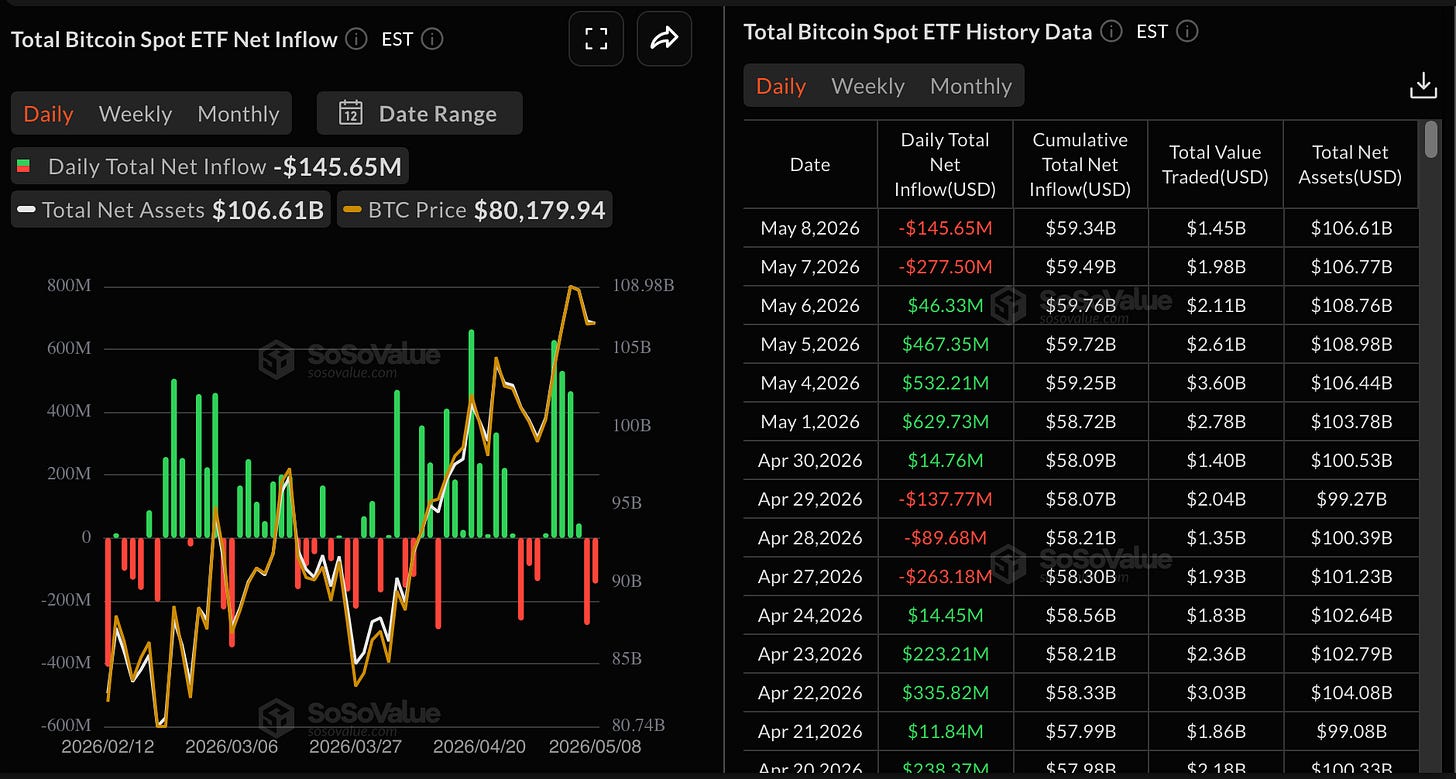
Task: Click the -$145.65M inflow cell in the table
Action: [x=945, y=228]
